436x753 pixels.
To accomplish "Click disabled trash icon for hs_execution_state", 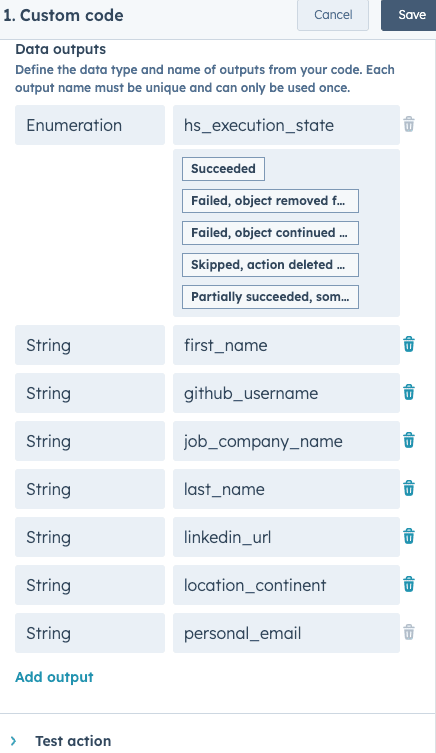I will coord(409,124).
